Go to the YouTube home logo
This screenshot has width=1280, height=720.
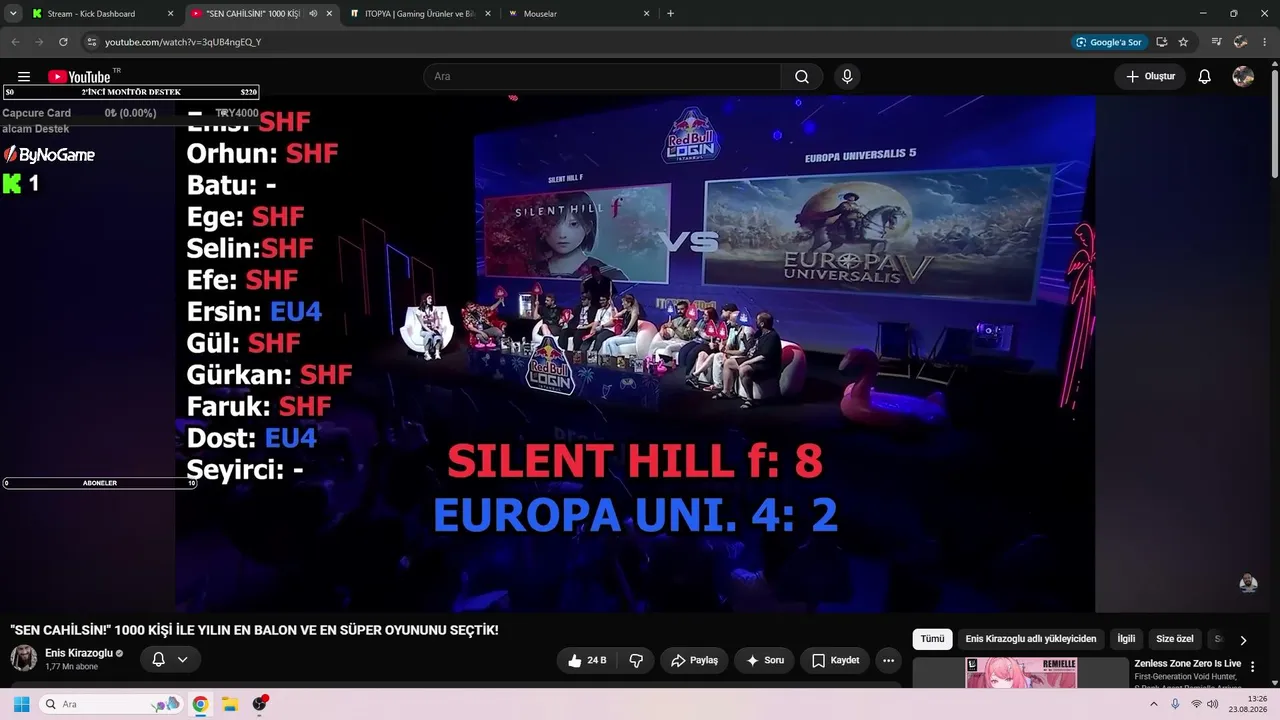[x=79, y=77]
